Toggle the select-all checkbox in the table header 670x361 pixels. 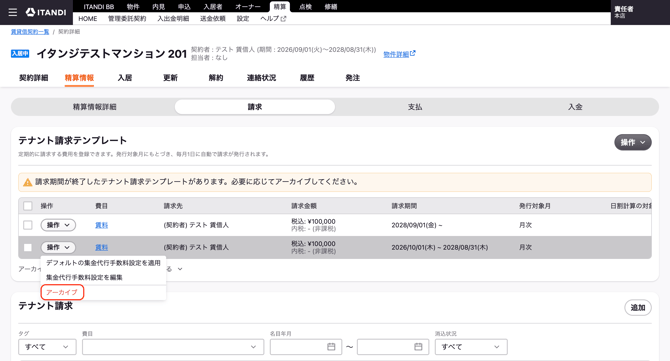(x=28, y=206)
